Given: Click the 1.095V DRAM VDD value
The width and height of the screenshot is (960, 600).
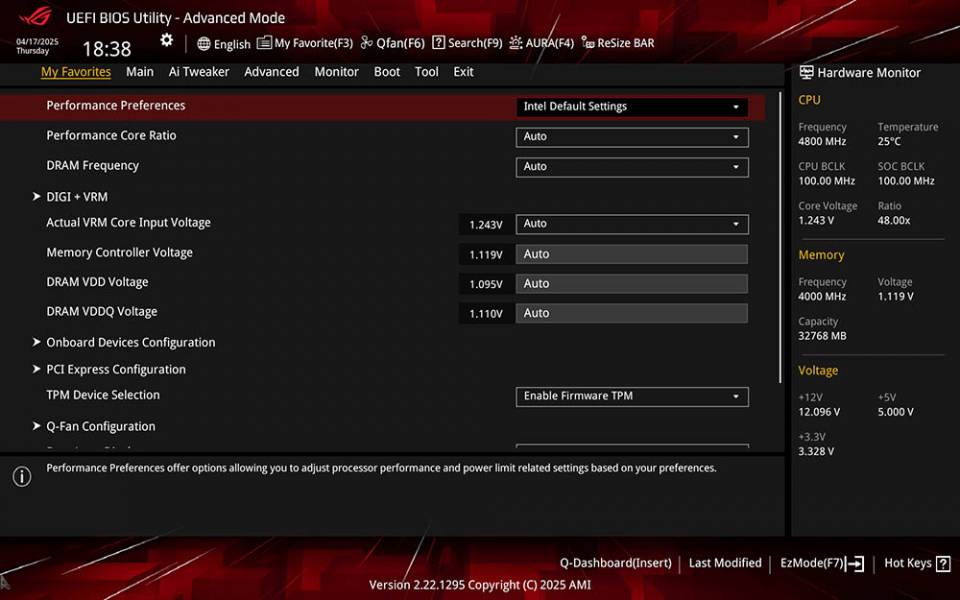Looking at the screenshot, I should tap(486, 284).
